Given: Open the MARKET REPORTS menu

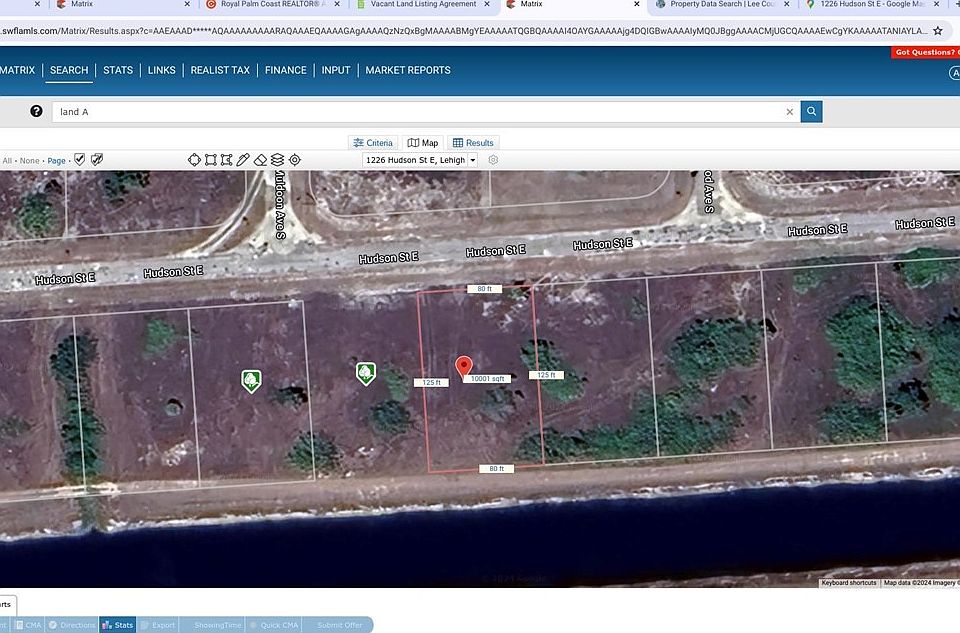Looking at the screenshot, I should click(408, 70).
